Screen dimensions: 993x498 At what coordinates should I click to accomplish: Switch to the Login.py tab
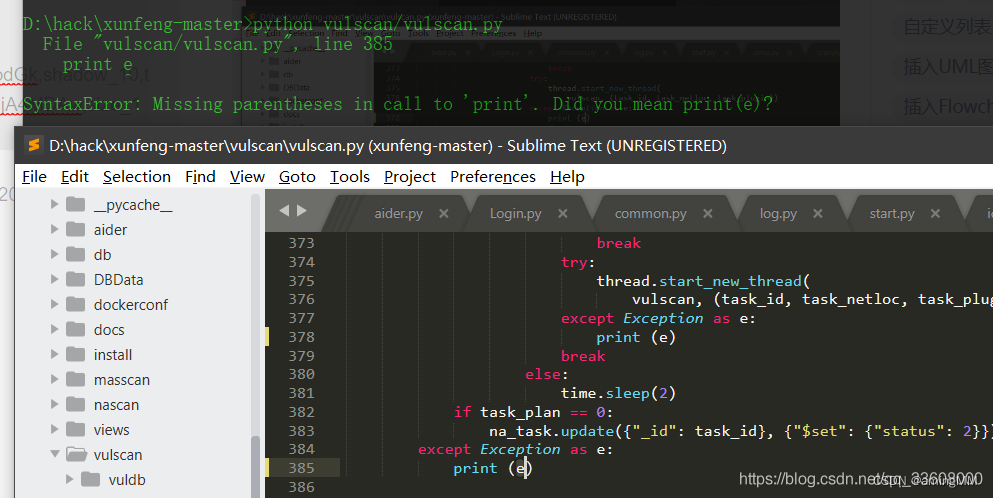(x=515, y=214)
